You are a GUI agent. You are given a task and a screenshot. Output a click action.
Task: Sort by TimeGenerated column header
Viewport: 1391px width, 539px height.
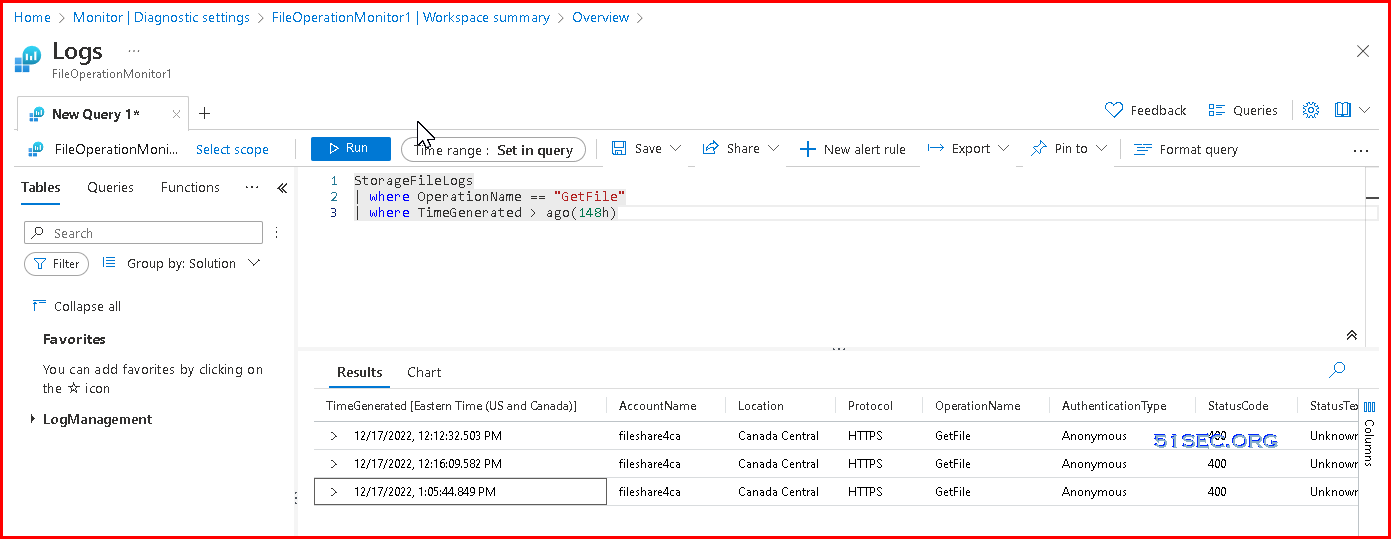click(451, 406)
